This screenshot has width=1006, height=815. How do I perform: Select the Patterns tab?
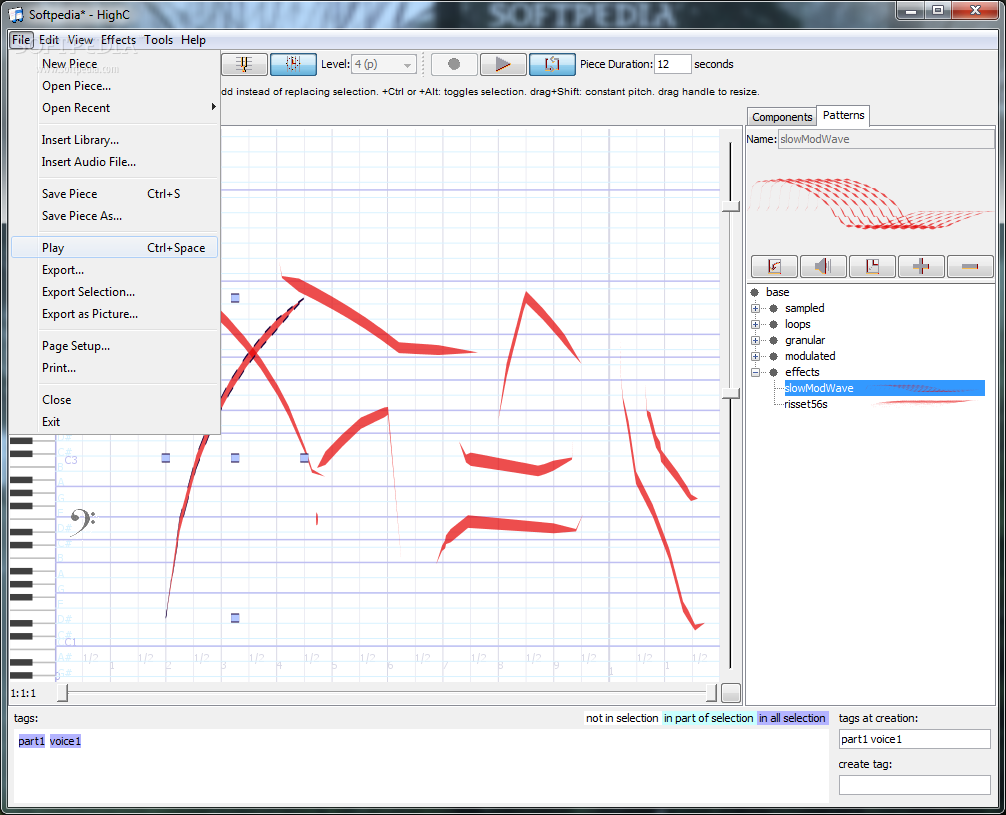point(843,116)
